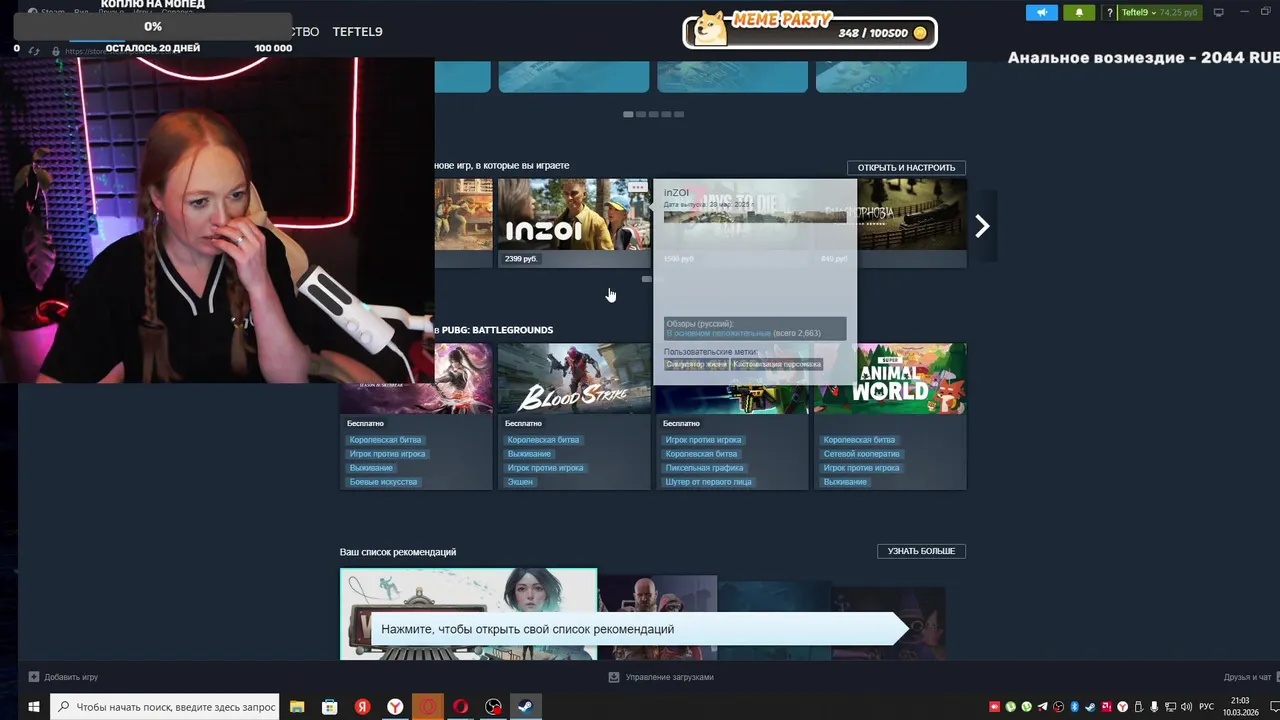Focus the Windows taskbar search box

[x=165, y=707]
